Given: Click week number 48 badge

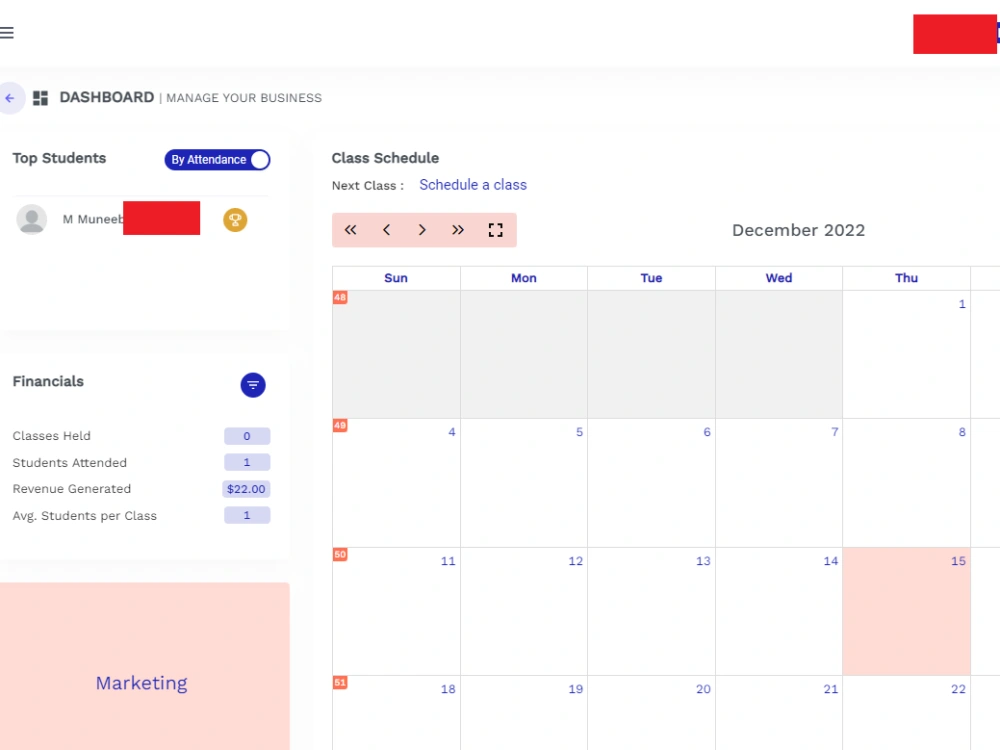Looking at the screenshot, I should pyautogui.click(x=340, y=297).
